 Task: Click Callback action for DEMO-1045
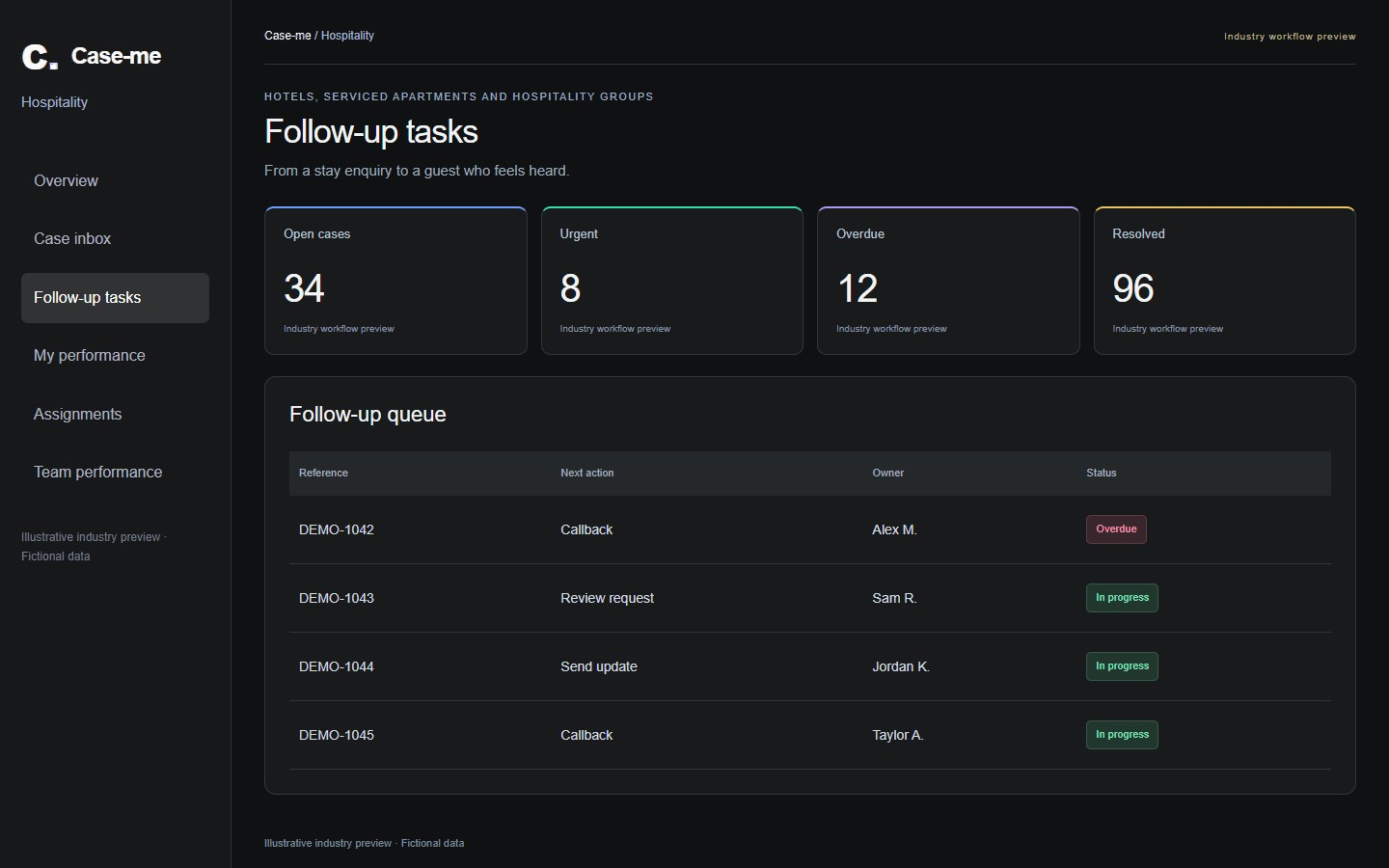[586, 736]
